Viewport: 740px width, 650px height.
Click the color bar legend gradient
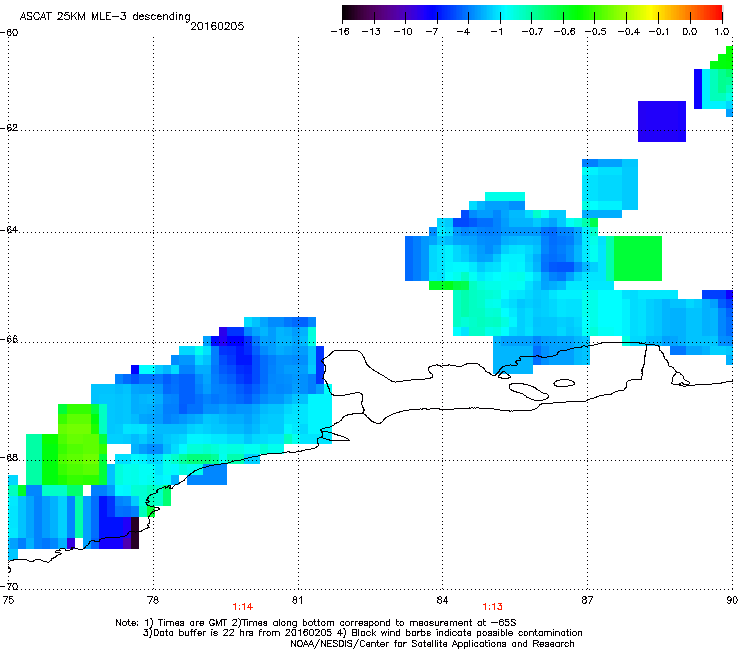(532, 12)
